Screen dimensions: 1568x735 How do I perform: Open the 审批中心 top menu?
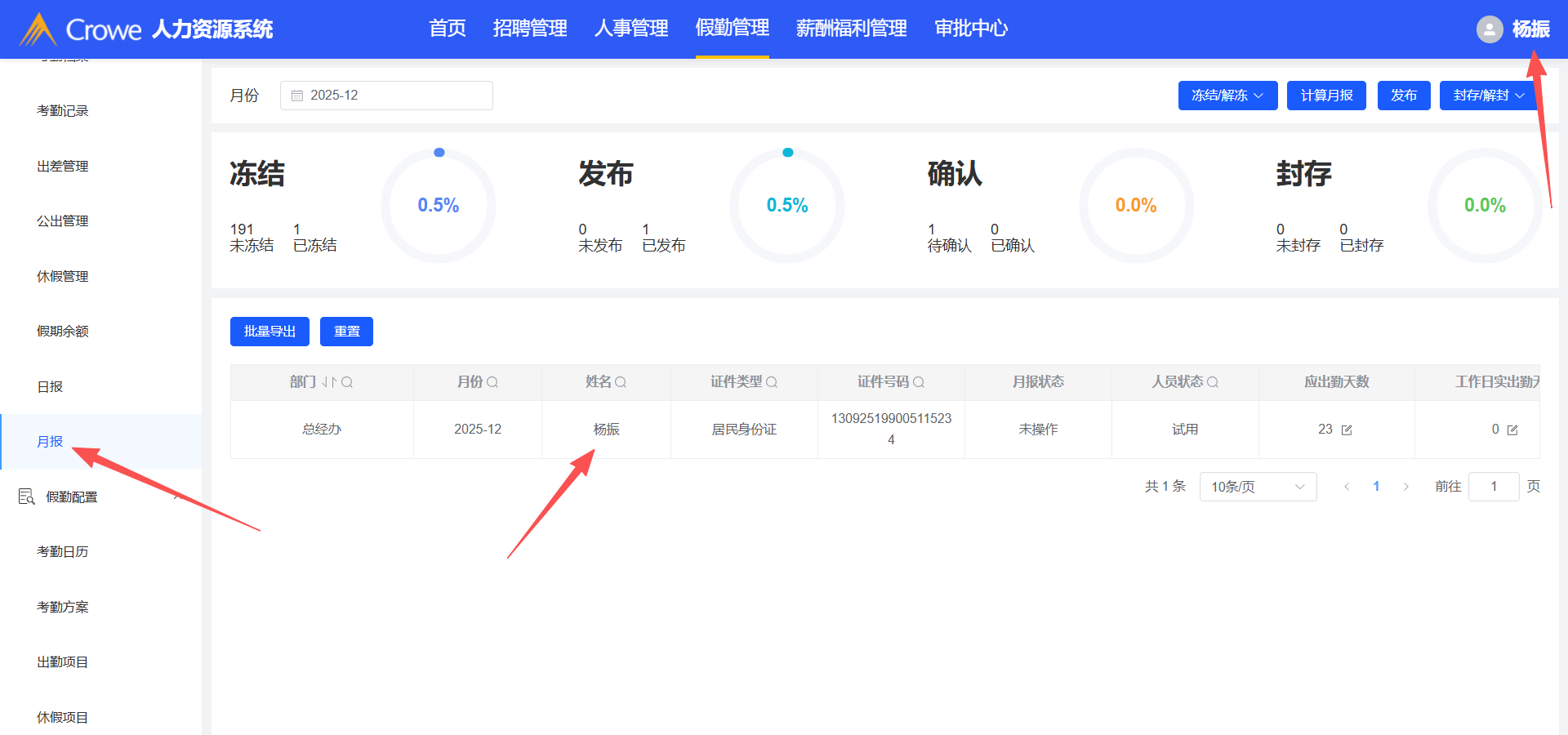pos(971,29)
